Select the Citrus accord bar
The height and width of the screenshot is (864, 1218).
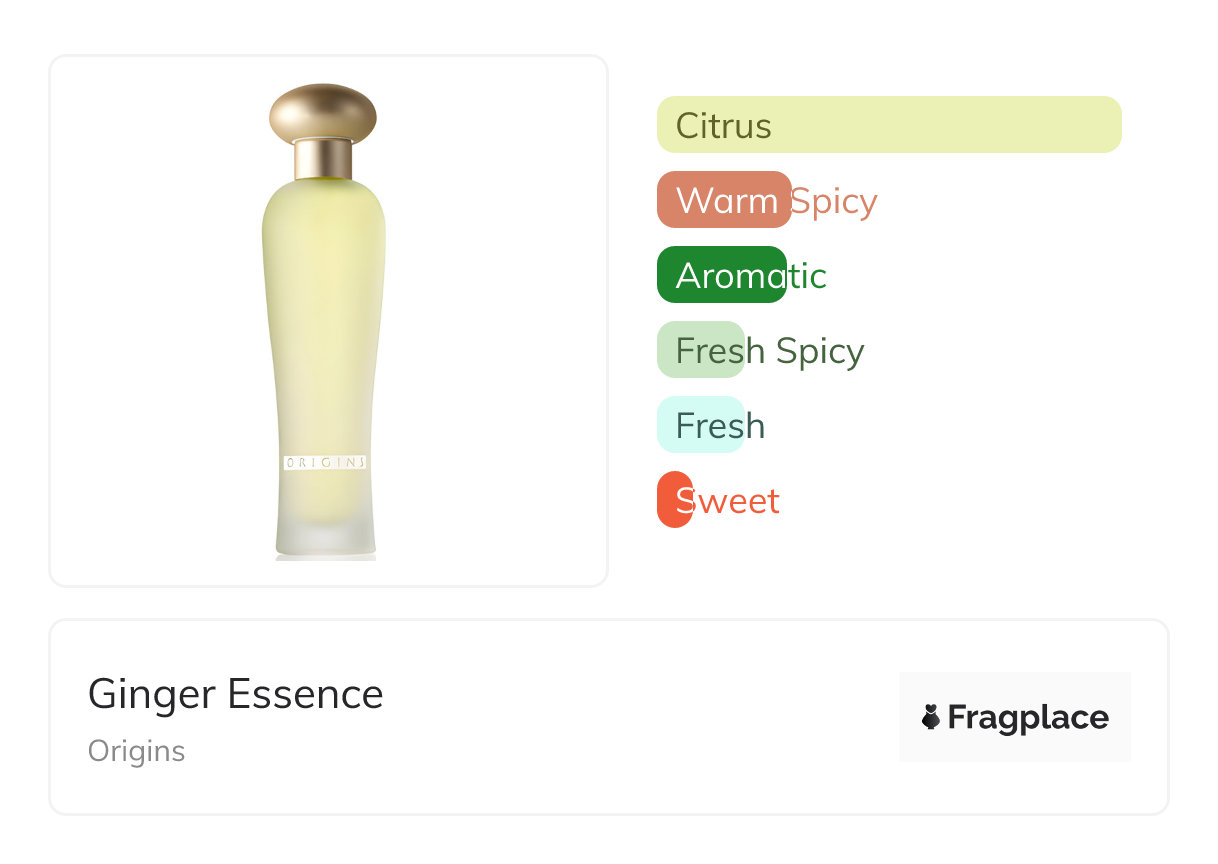pyautogui.click(x=888, y=125)
